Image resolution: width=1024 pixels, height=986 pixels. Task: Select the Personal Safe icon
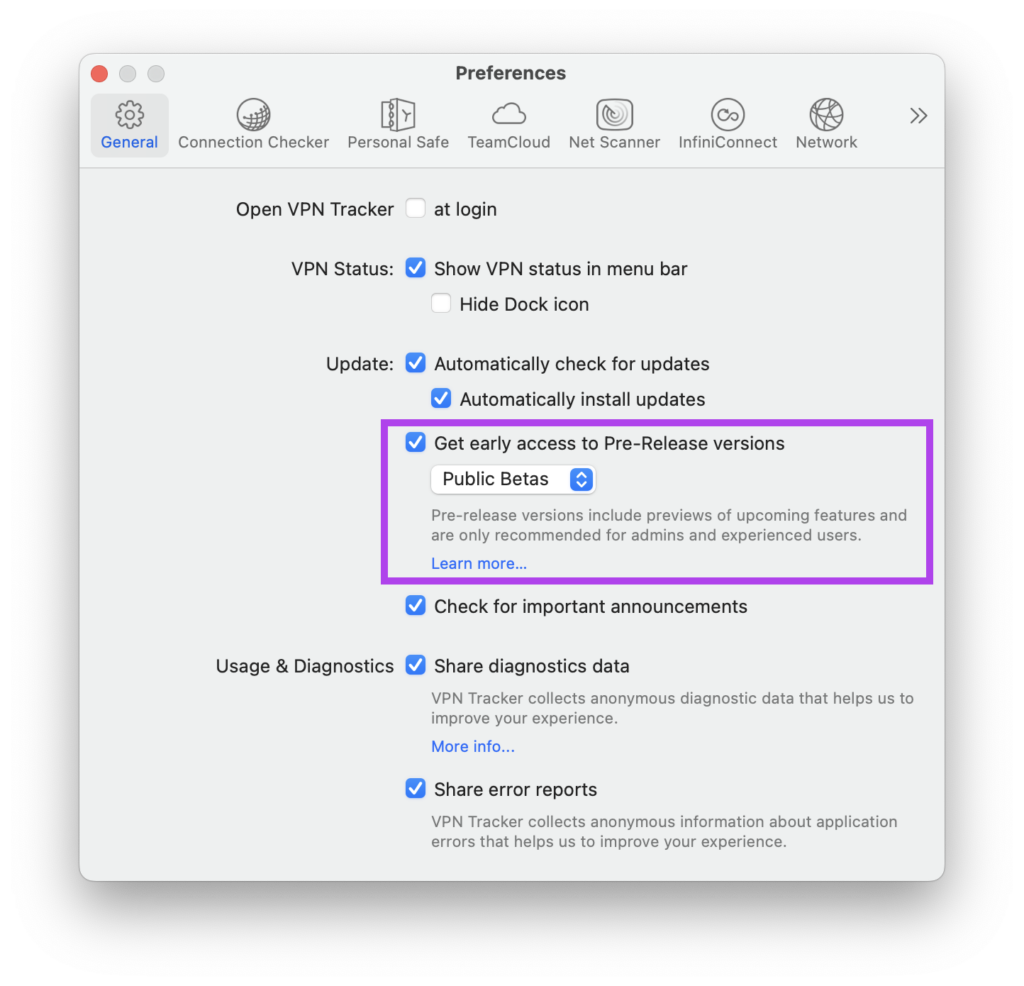click(x=398, y=115)
